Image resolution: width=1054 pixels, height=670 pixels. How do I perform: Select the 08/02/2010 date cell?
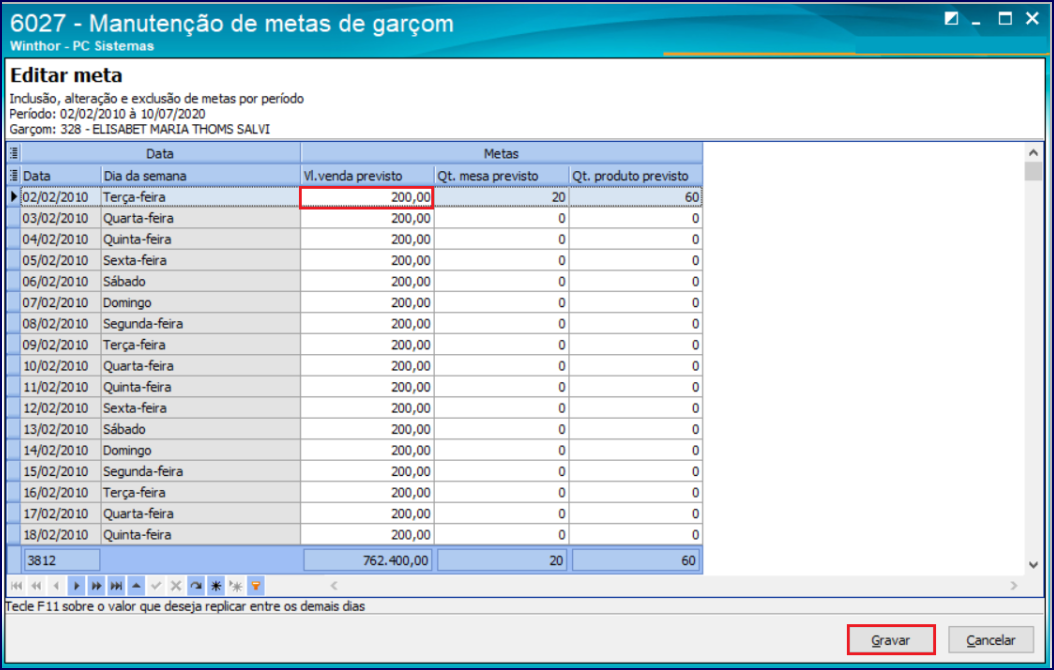[x=61, y=324]
